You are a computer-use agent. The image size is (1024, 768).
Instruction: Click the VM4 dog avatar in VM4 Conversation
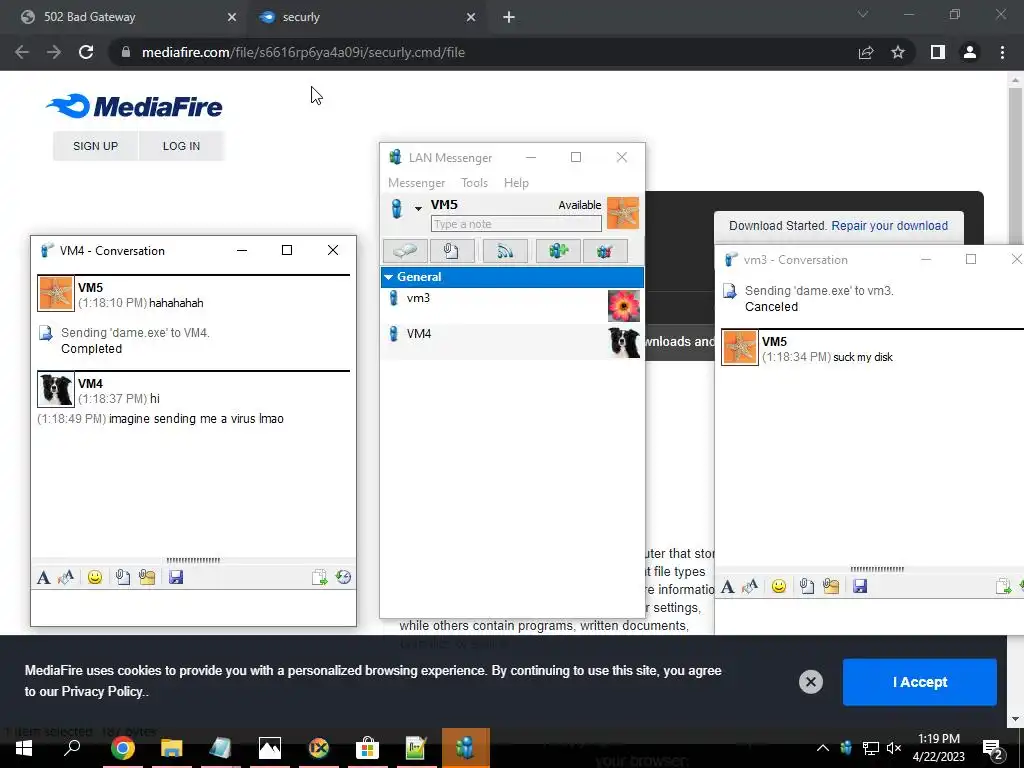(56, 389)
